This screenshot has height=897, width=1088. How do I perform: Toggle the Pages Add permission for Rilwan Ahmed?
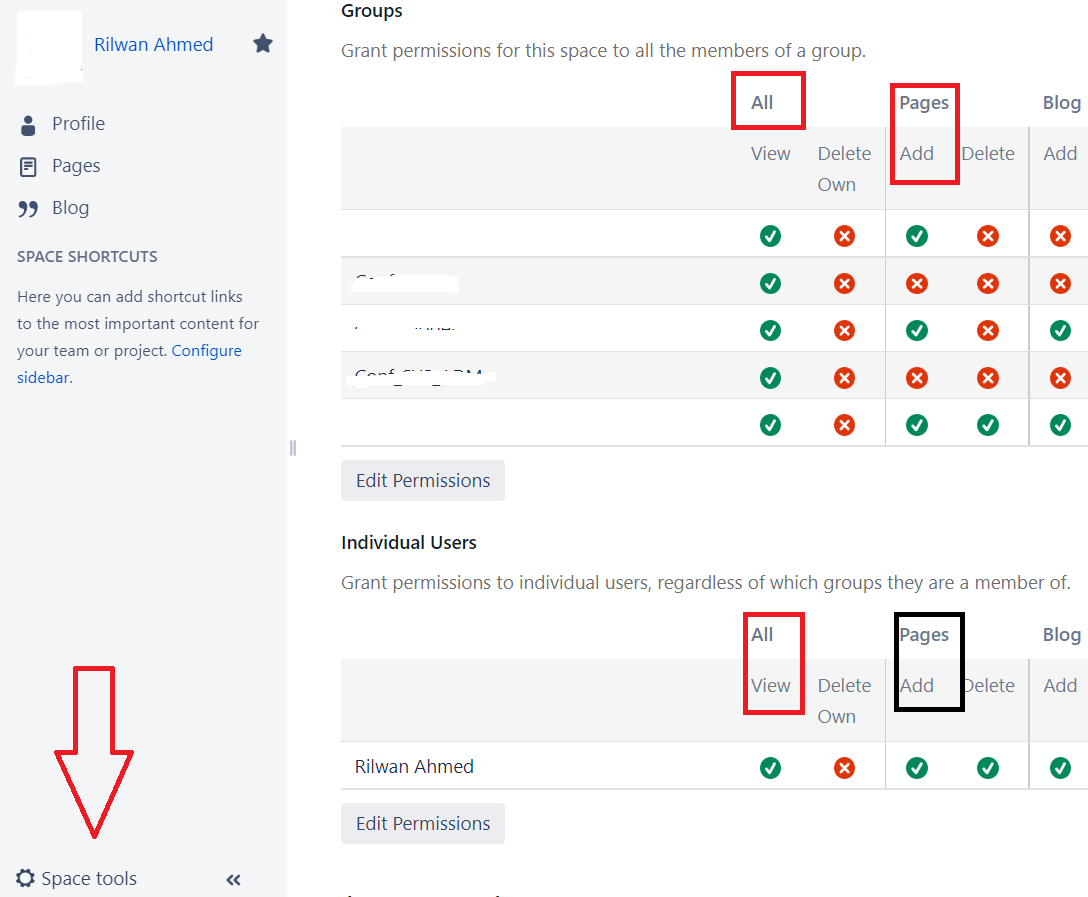[916, 768]
